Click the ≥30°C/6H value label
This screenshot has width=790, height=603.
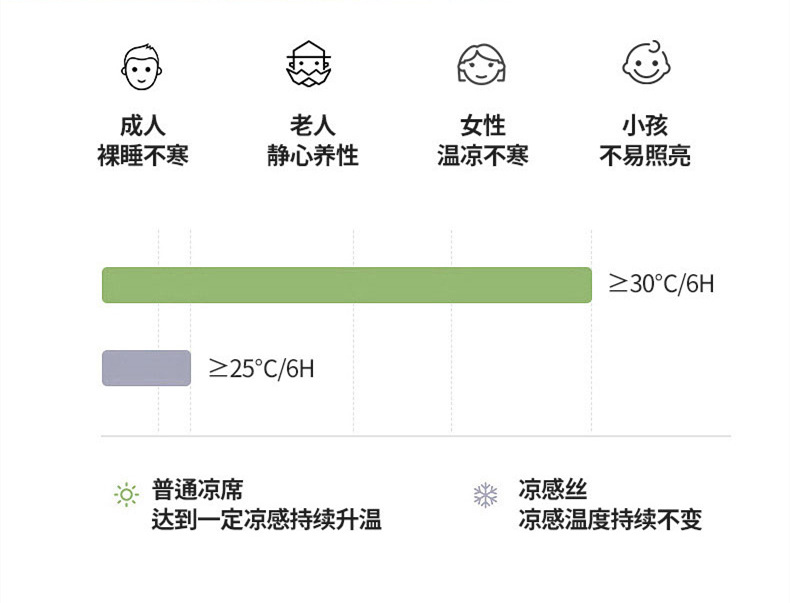662,284
